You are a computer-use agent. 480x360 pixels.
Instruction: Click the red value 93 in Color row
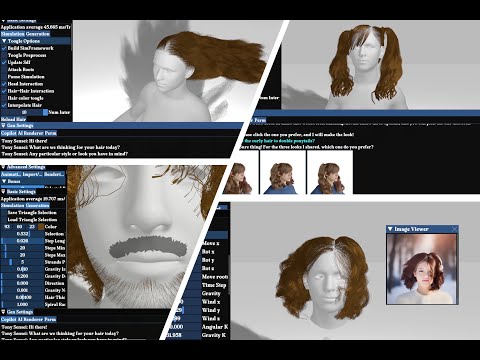pos(7,227)
